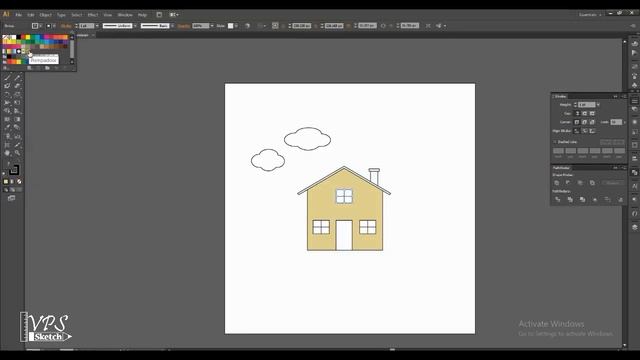
Task: Open the Type menu
Action: point(61,15)
